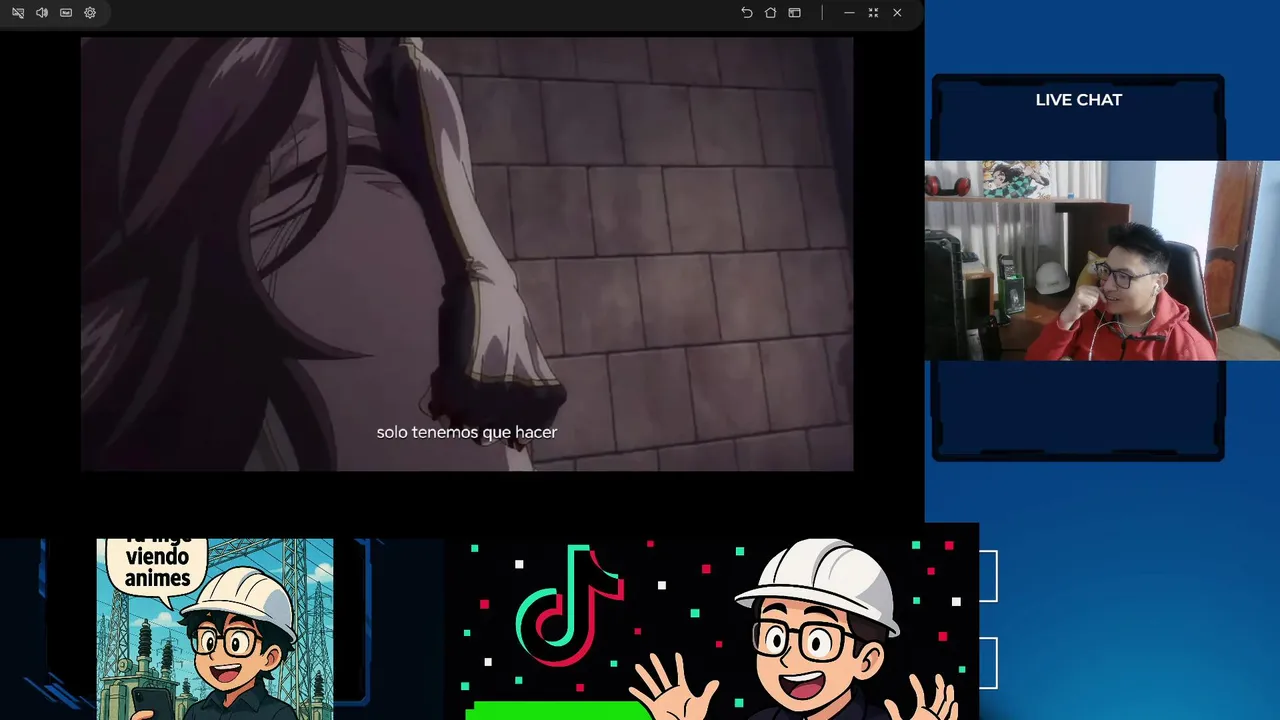Image resolution: width=1280 pixels, height=720 pixels.
Task: Select the green bar below TikTok logo
Action: 558,711
